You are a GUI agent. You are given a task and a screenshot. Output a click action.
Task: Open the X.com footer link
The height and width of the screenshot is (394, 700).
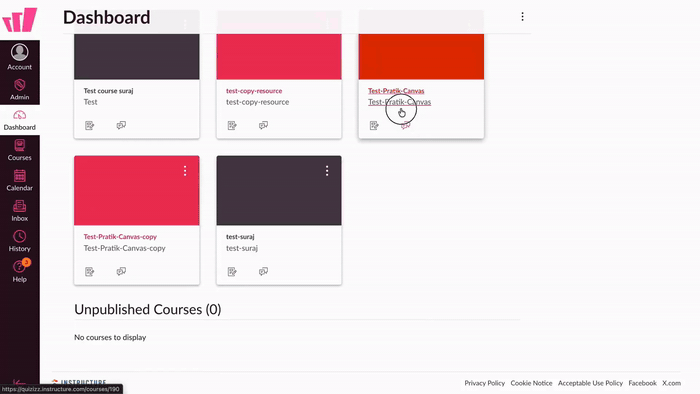(671, 383)
